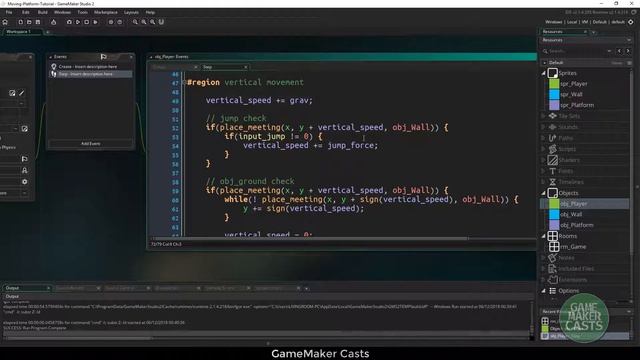
Task: Add a new workspace with plus tab
Action: [48, 32]
